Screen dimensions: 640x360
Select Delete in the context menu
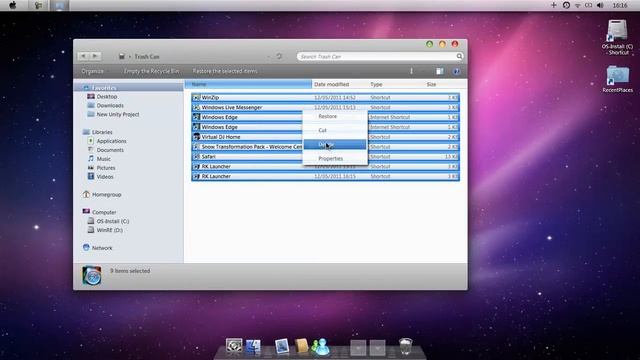pyautogui.click(x=335, y=144)
